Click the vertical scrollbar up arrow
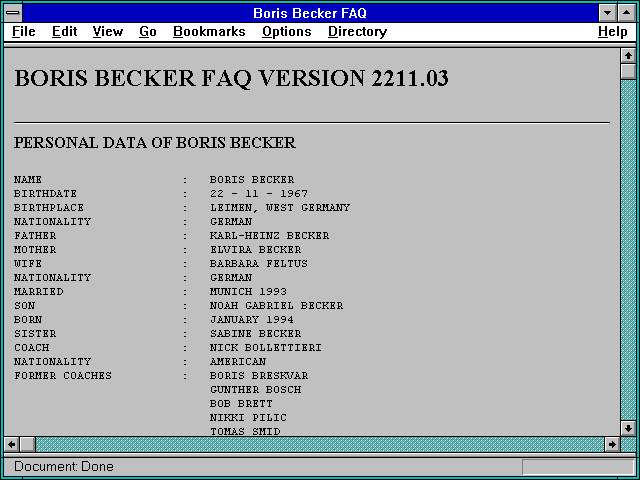Viewport: 640px width, 480px height. [x=628, y=56]
